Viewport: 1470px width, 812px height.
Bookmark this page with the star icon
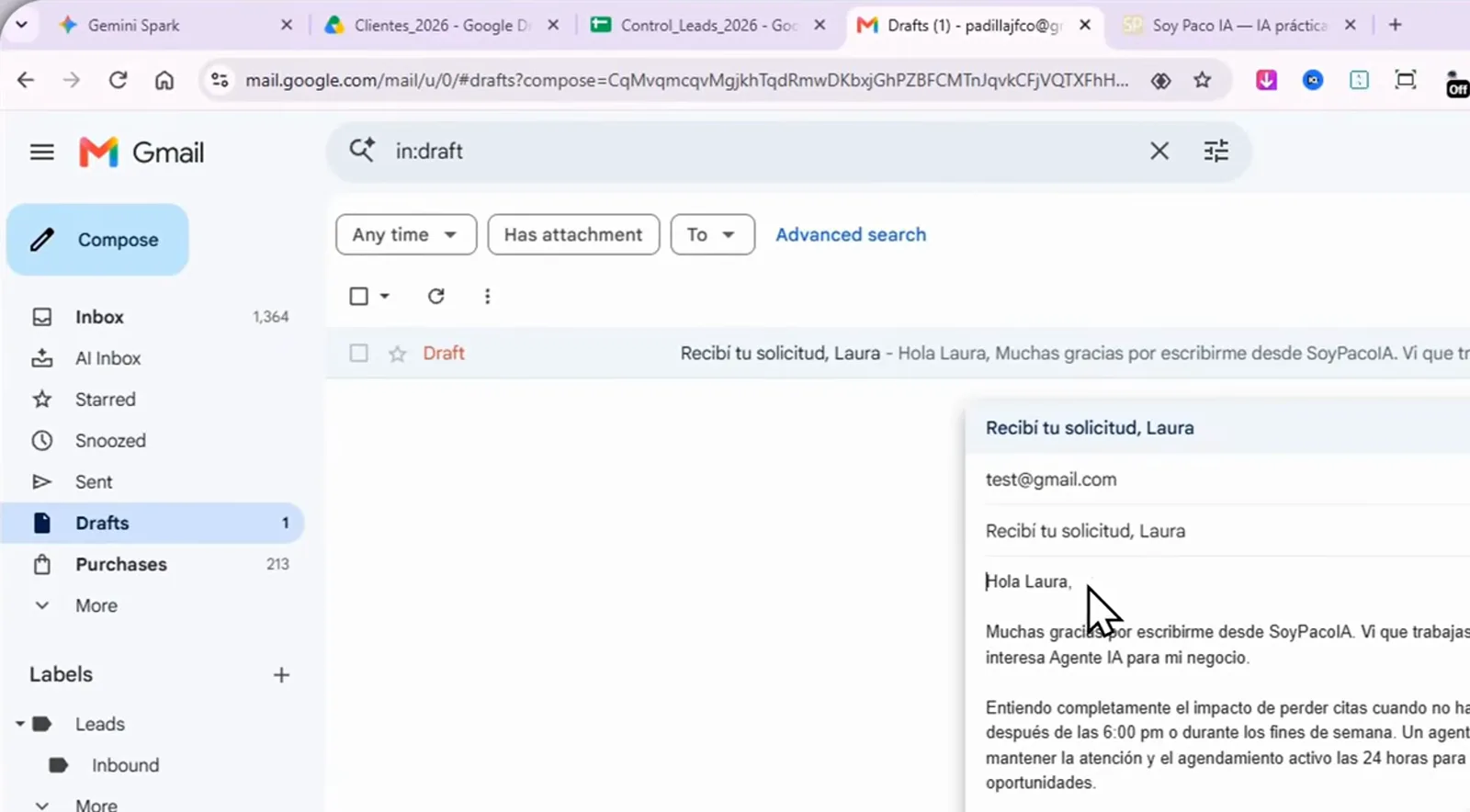tap(1202, 81)
